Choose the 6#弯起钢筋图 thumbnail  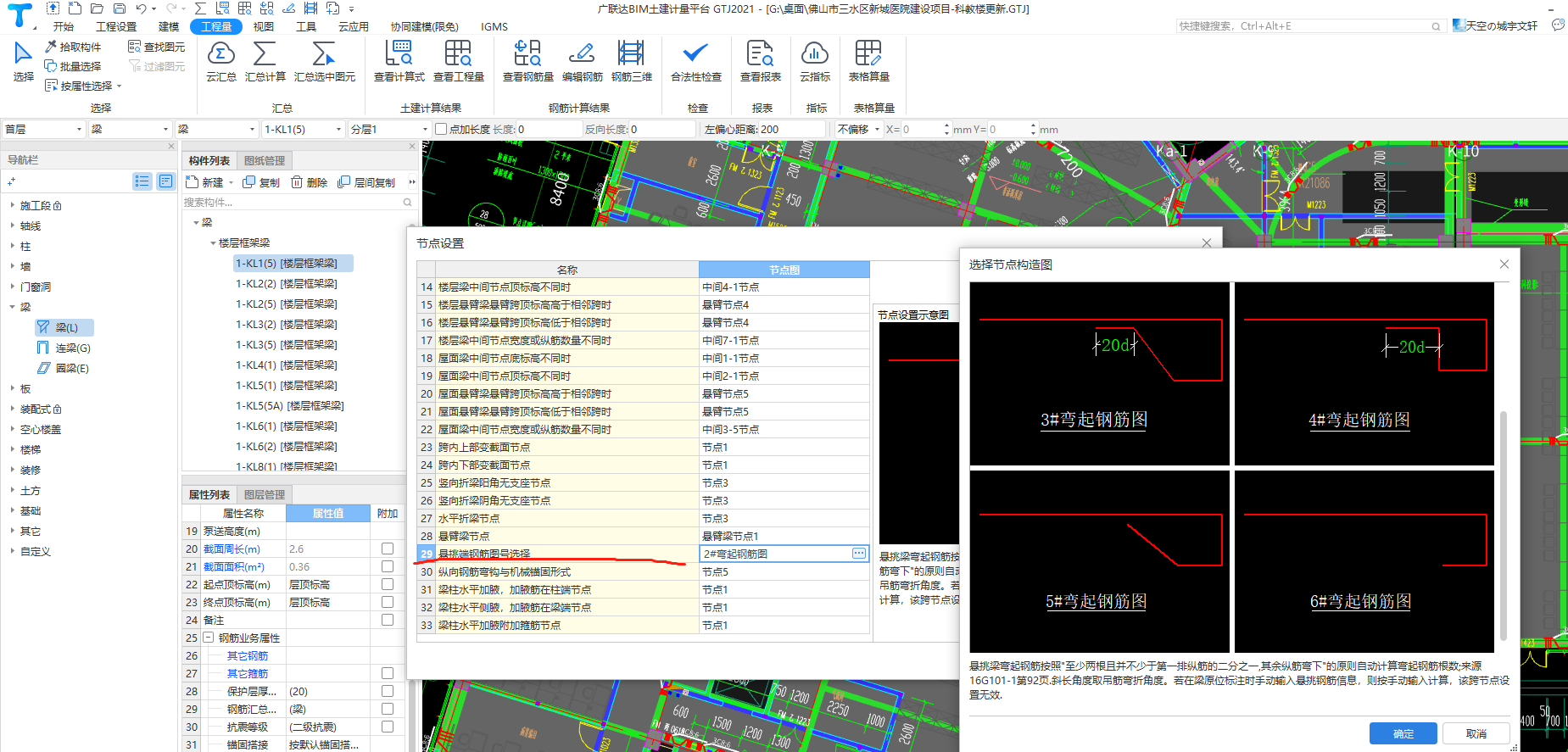coord(1364,561)
